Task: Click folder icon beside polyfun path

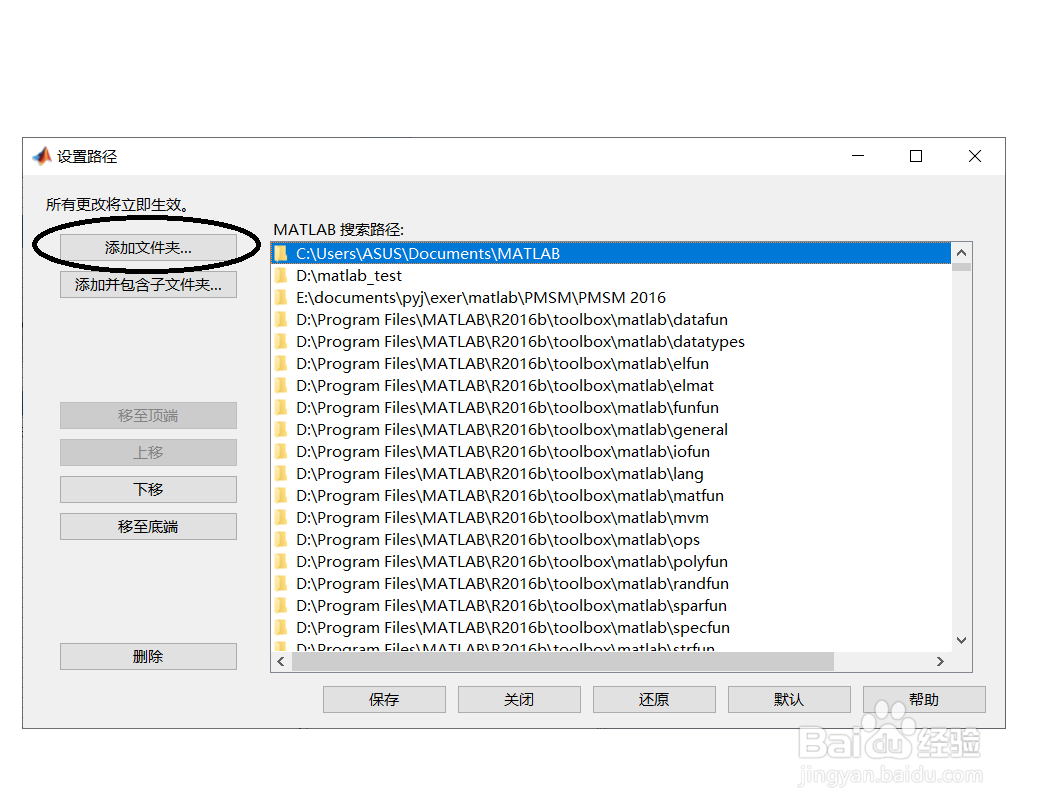Action: pyautogui.click(x=281, y=561)
